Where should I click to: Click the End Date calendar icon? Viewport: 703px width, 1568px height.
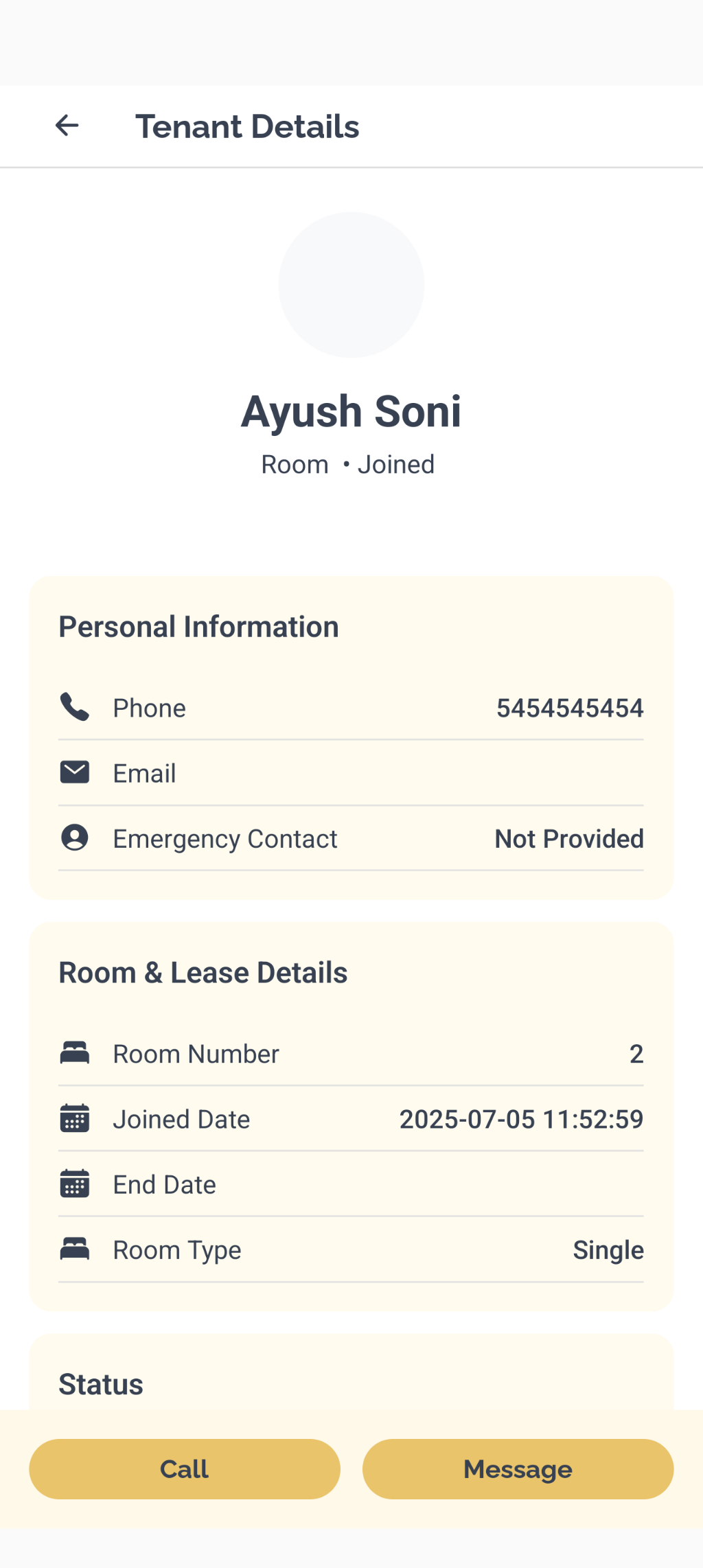coord(74,1184)
